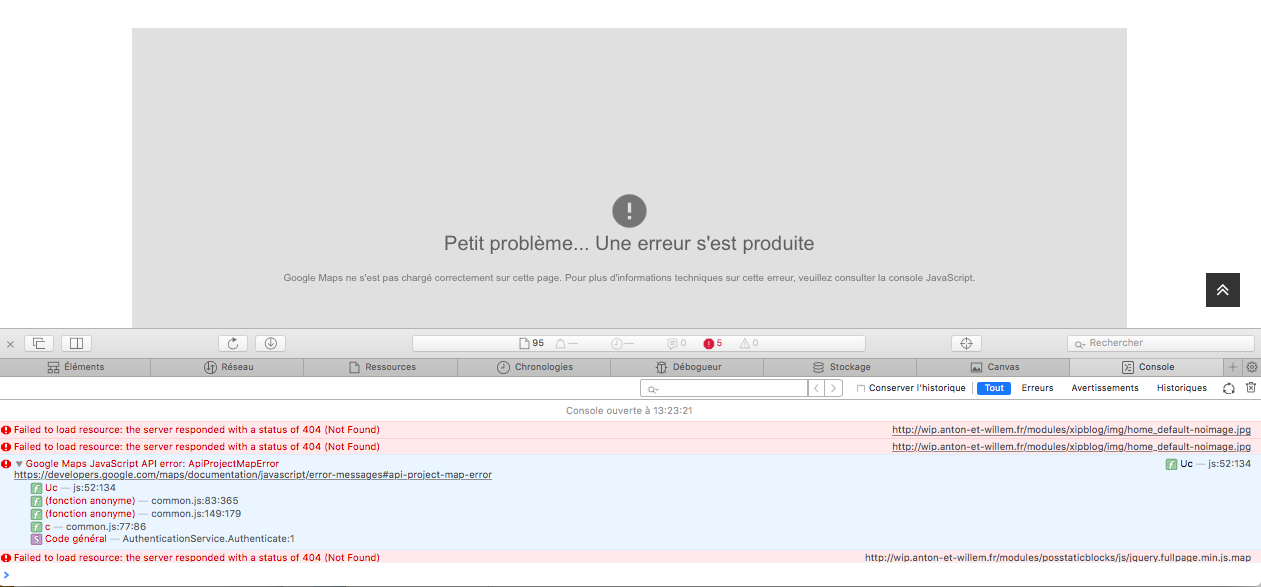Click the console garbage collect icon
1261x587 pixels.
tap(1229, 388)
